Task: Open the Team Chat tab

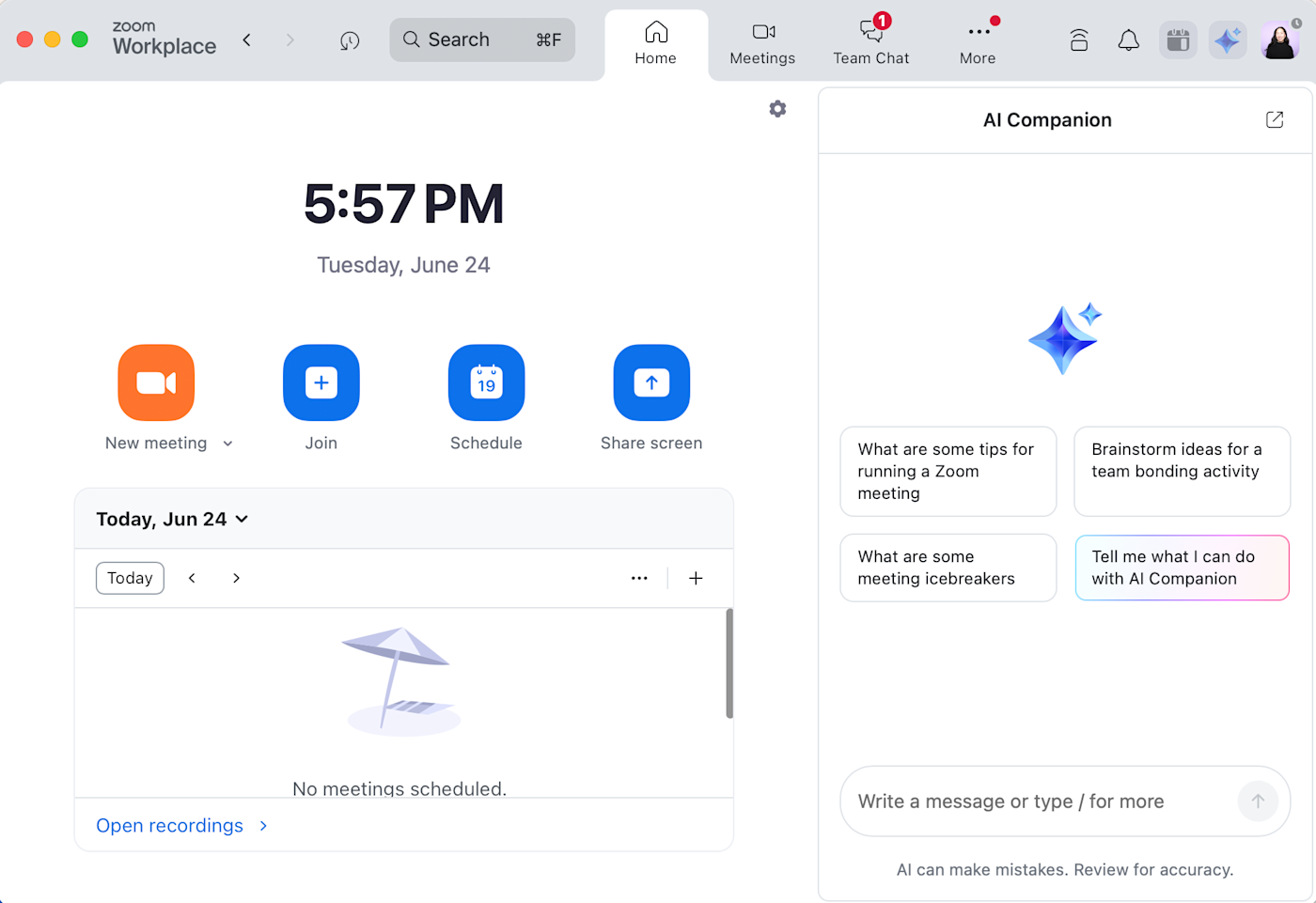Action: (871, 44)
